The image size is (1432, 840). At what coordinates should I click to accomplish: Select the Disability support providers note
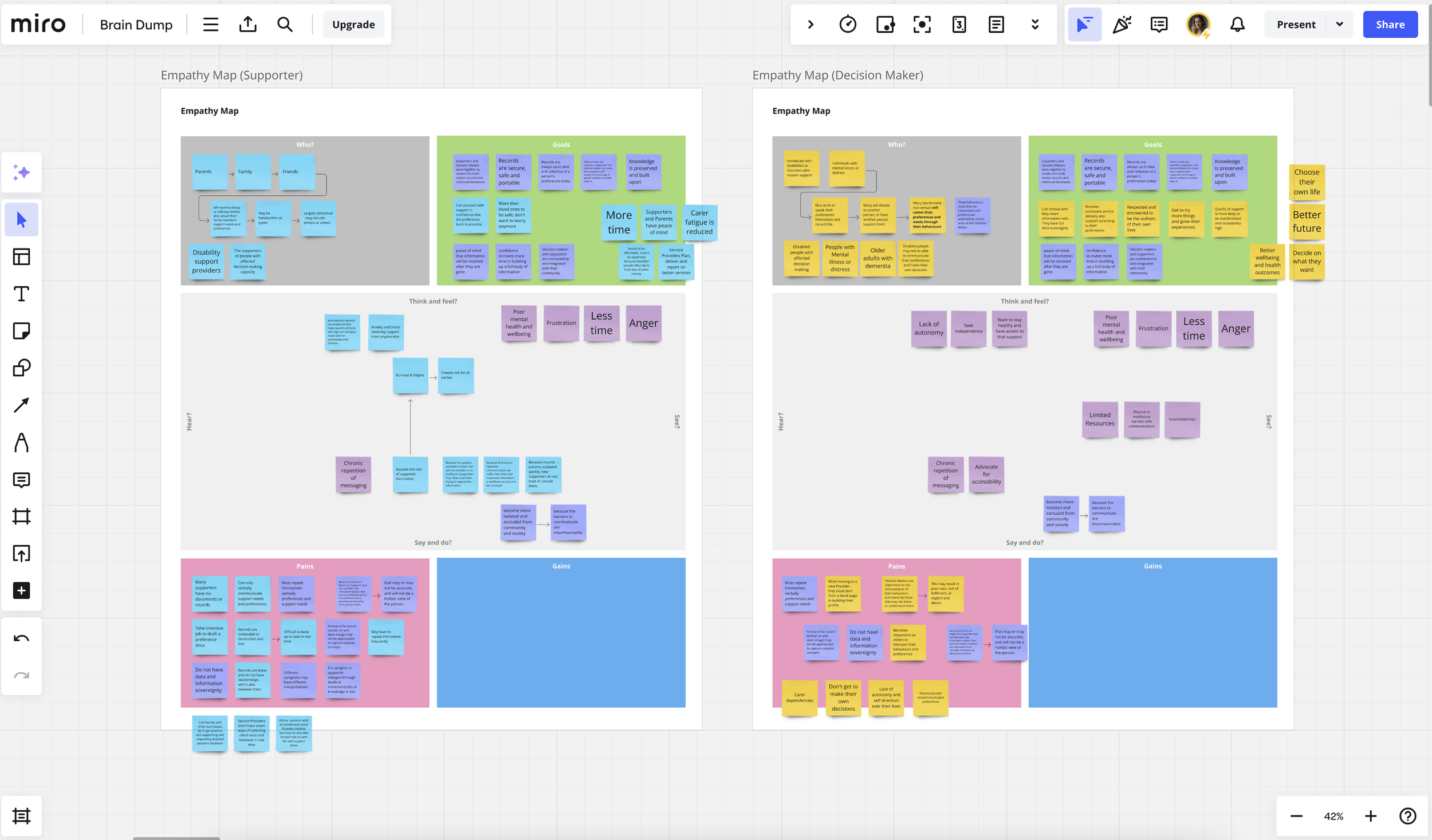(x=206, y=261)
